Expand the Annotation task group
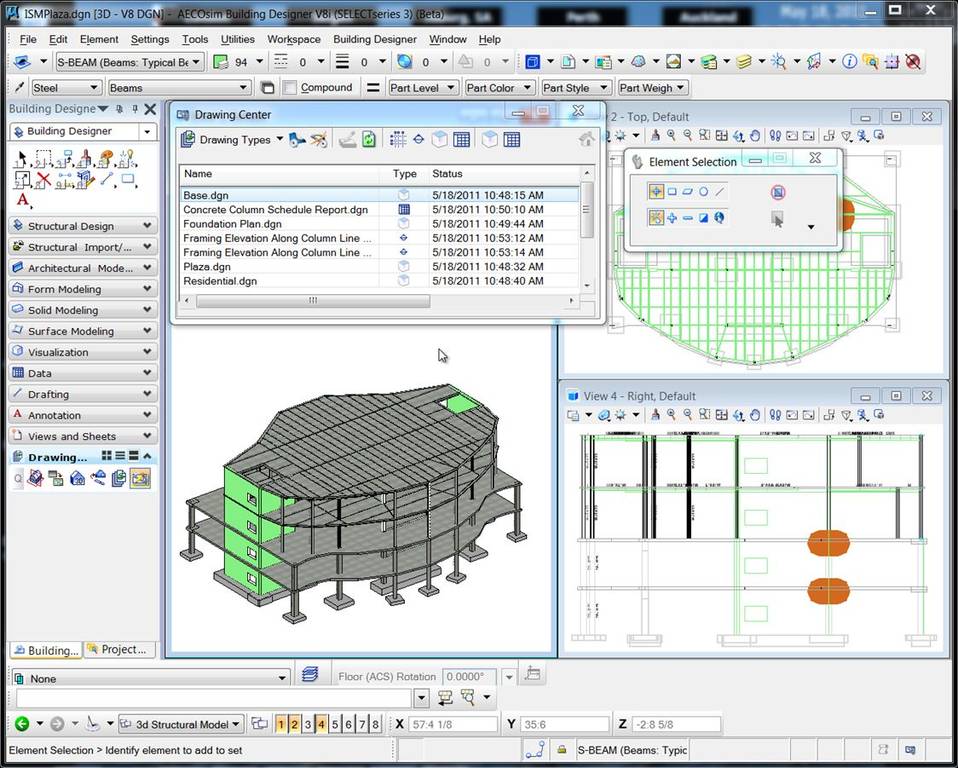Viewport: 958px width, 768px height. [83, 415]
